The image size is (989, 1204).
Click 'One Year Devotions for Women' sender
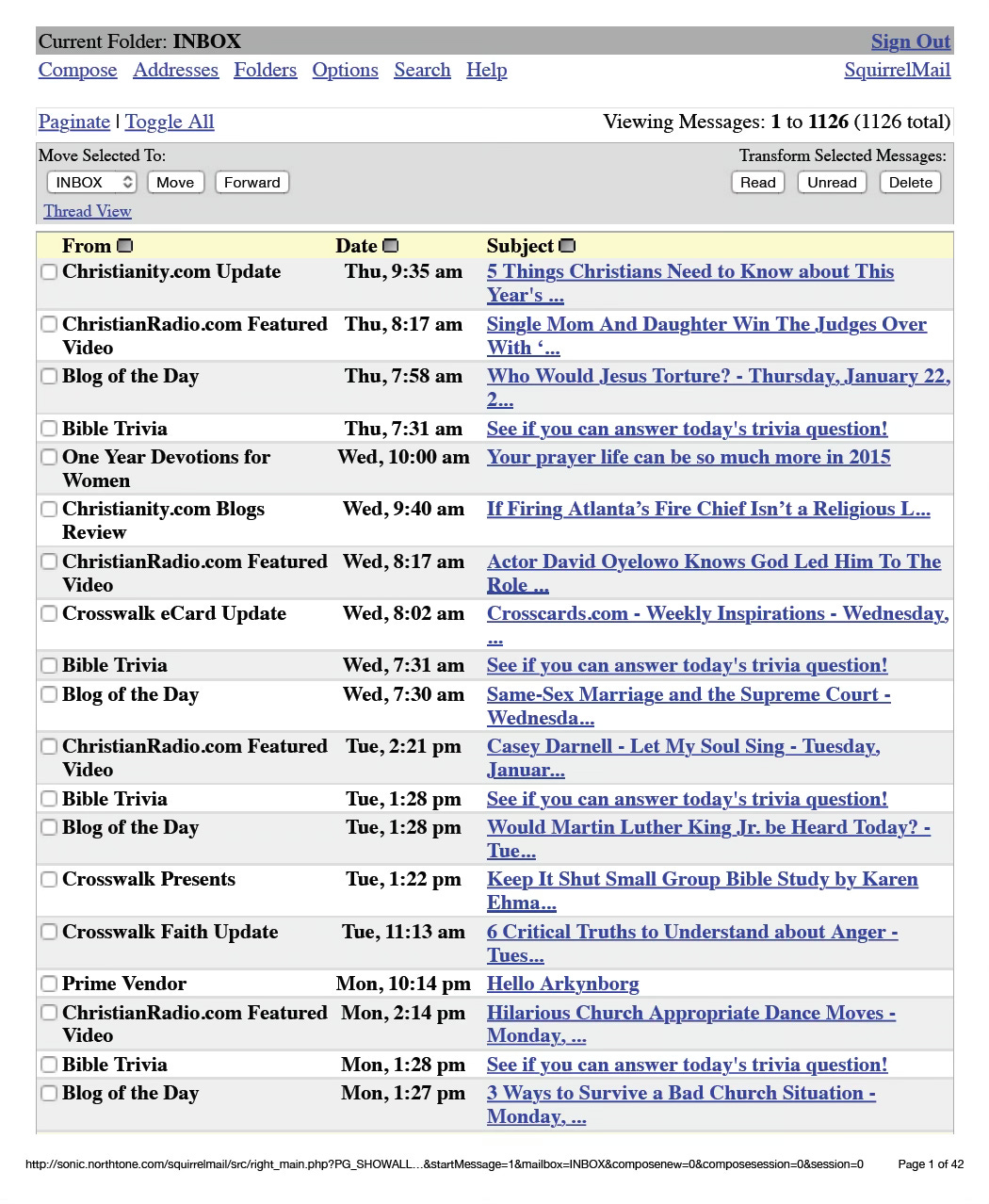click(166, 468)
